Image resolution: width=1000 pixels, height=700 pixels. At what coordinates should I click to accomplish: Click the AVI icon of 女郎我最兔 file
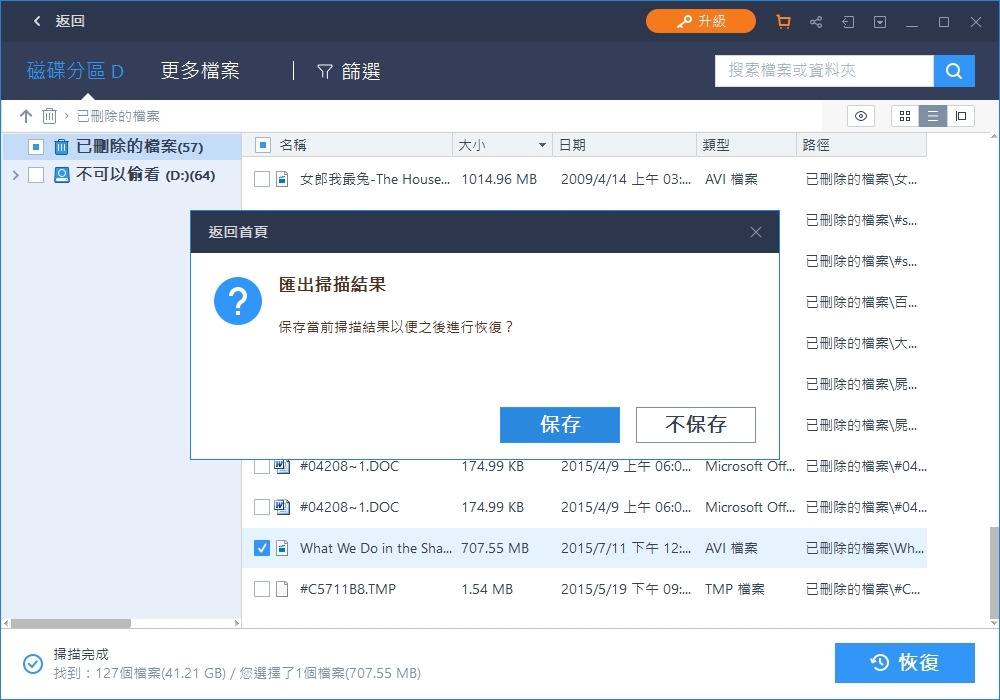(282, 179)
